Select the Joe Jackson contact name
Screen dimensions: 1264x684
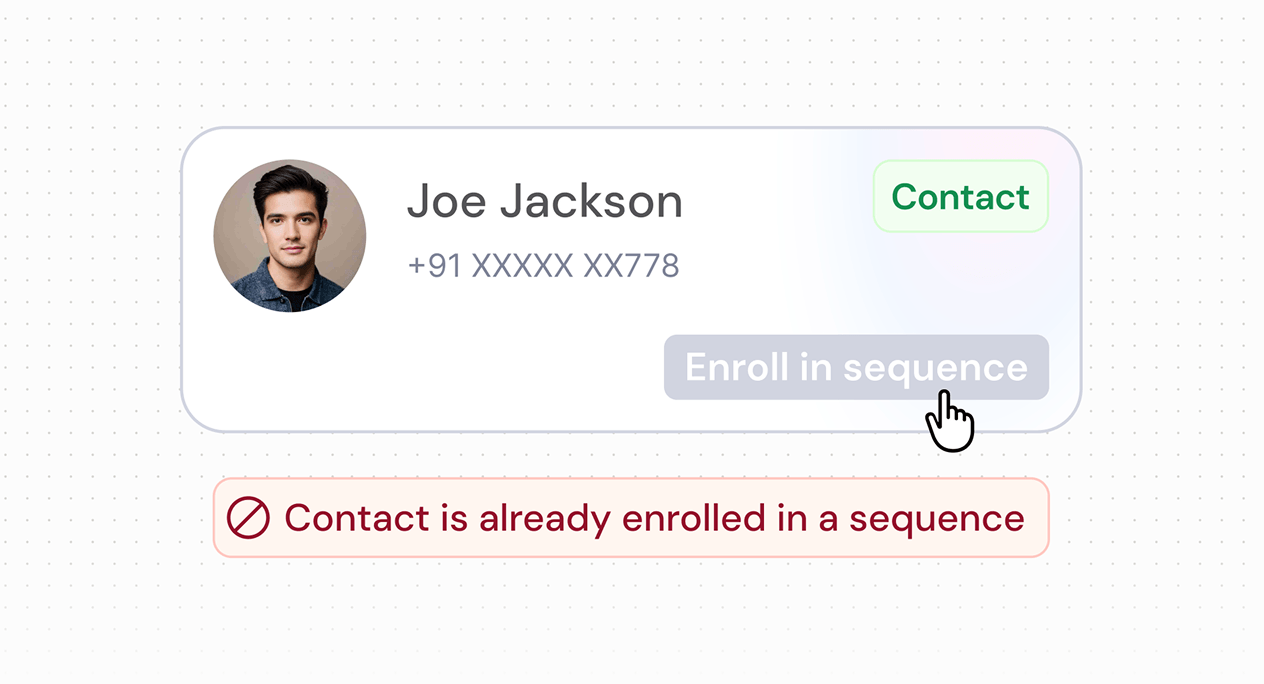coord(544,202)
